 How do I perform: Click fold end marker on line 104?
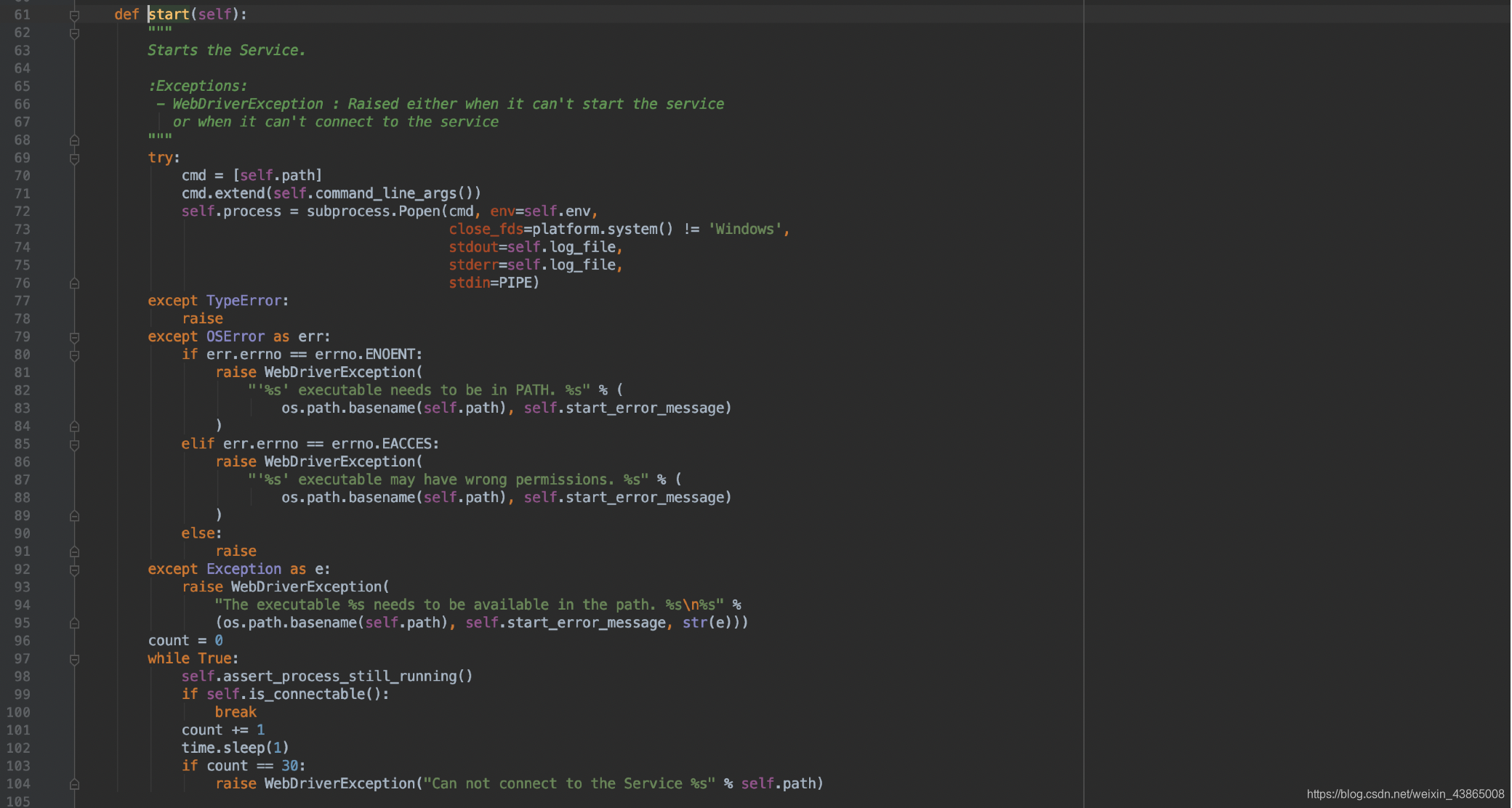pyautogui.click(x=74, y=784)
